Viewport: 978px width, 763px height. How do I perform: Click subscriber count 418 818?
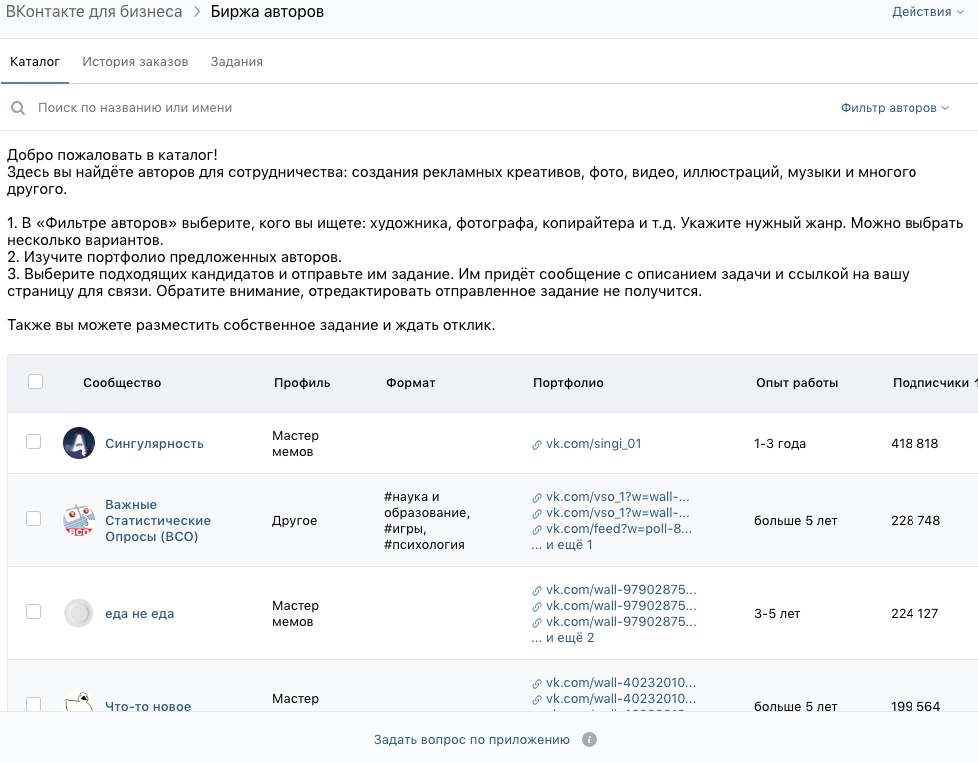[x=914, y=444]
